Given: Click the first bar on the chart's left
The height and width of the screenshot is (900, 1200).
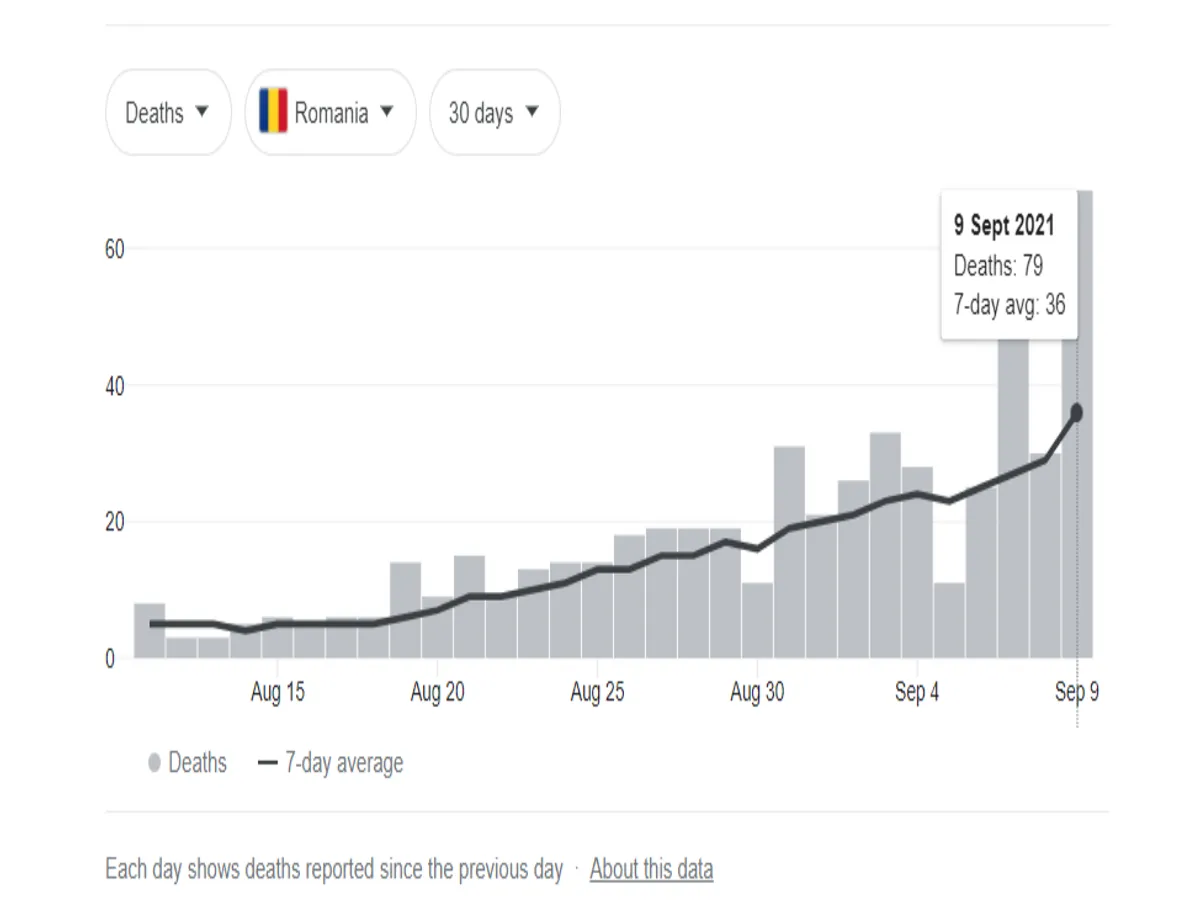Looking at the screenshot, I should point(150,631).
